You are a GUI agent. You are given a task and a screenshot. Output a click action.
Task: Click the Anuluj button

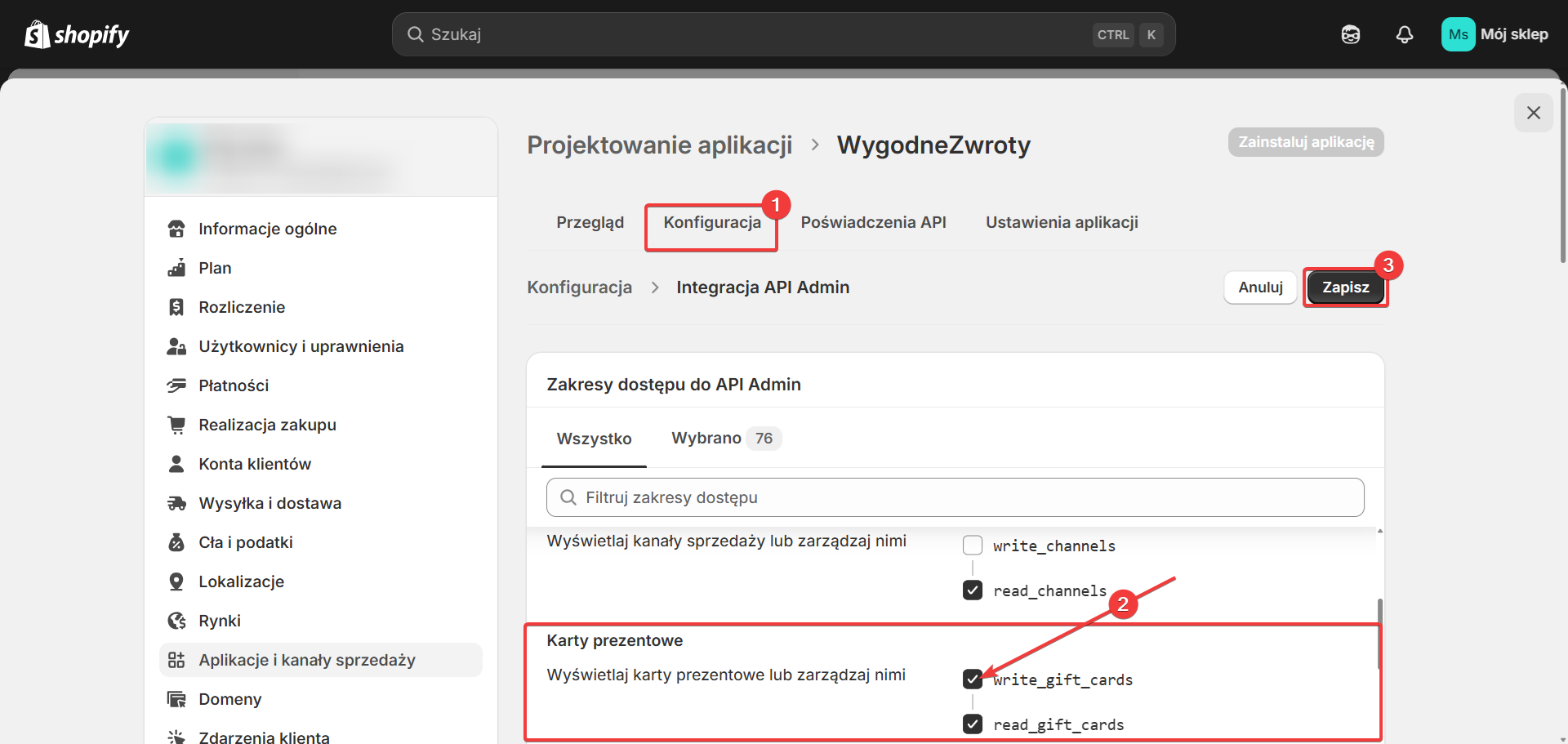click(x=1259, y=287)
